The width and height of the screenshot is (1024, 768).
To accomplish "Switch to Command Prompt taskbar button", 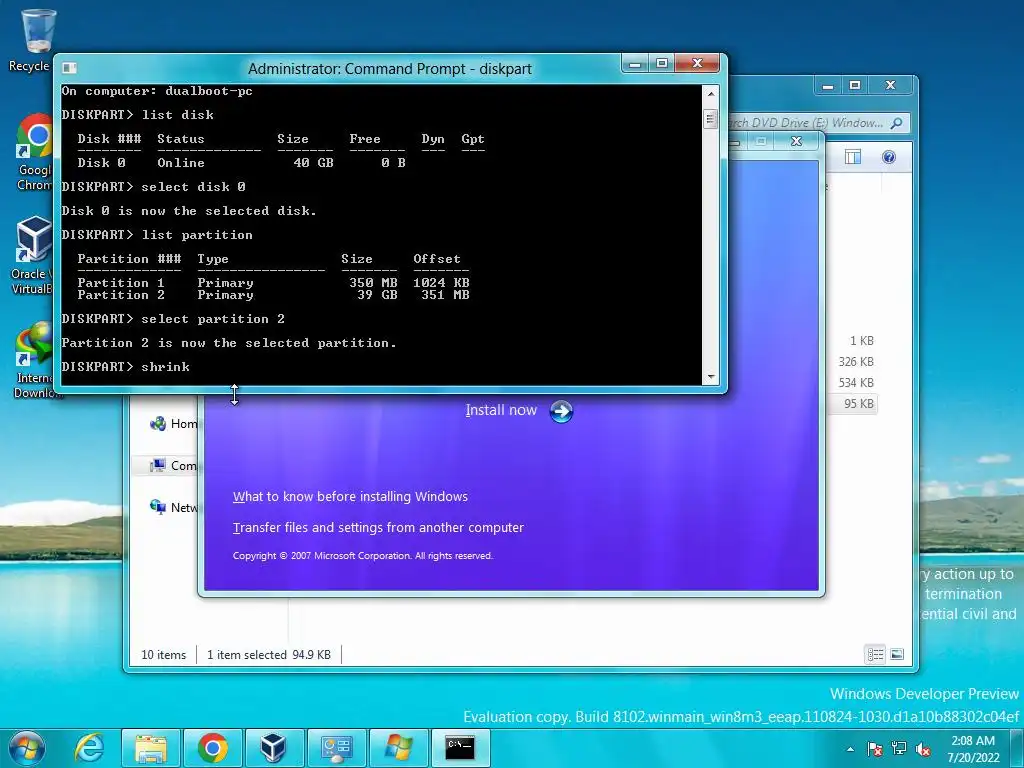I will 460,748.
